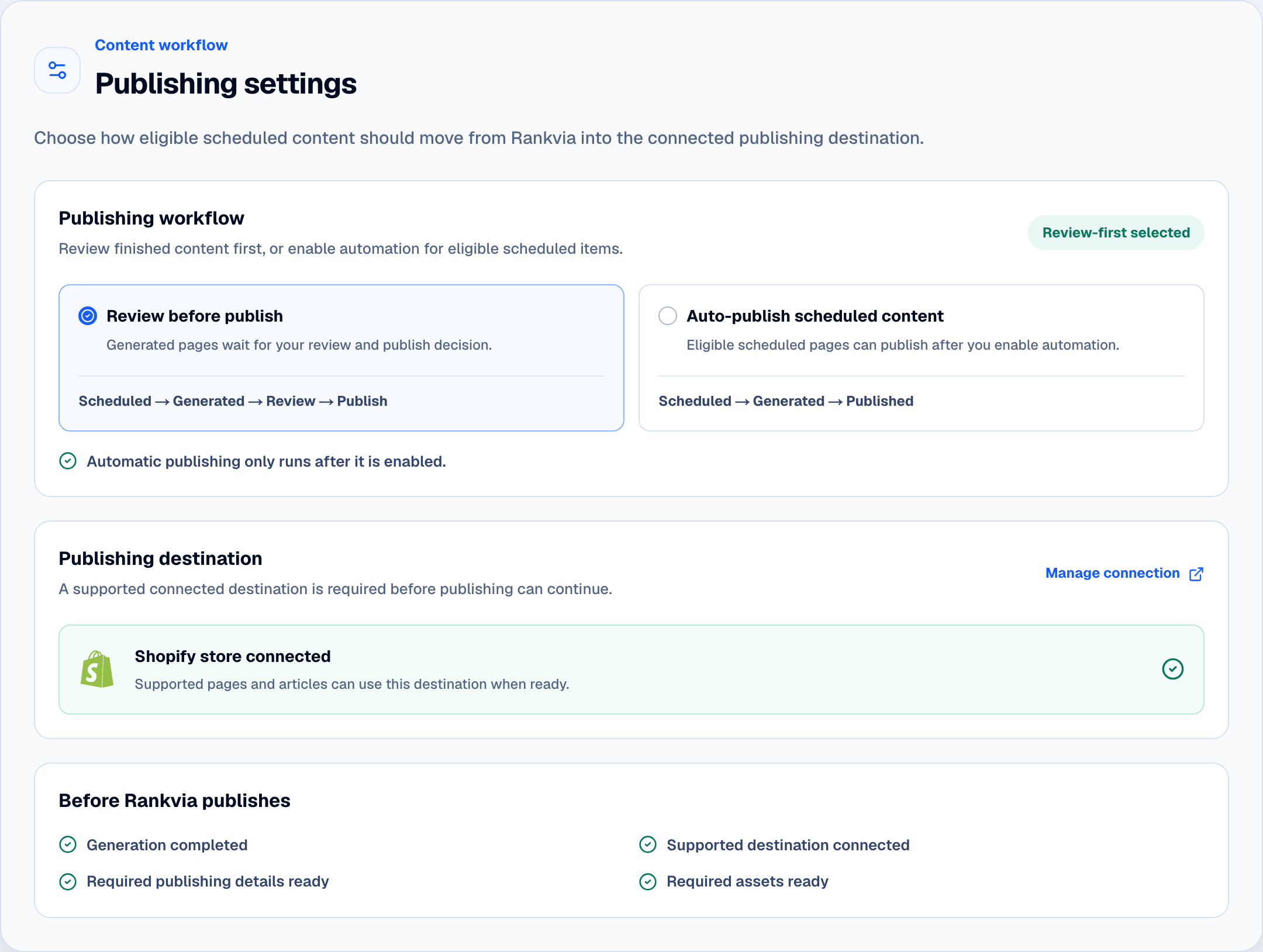Click 'Choose how eligible scheduled content' intro text
Viewport: 1263px width, 952px height.
pos(479,138)
